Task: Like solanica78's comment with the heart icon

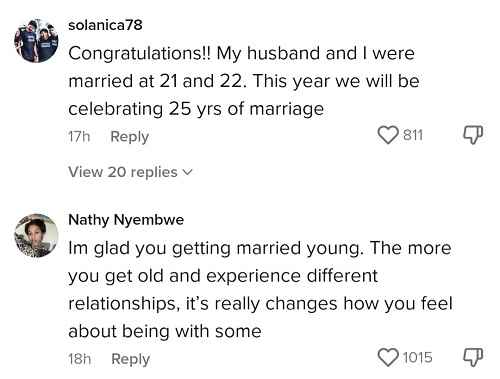Action: click(388, 135)
